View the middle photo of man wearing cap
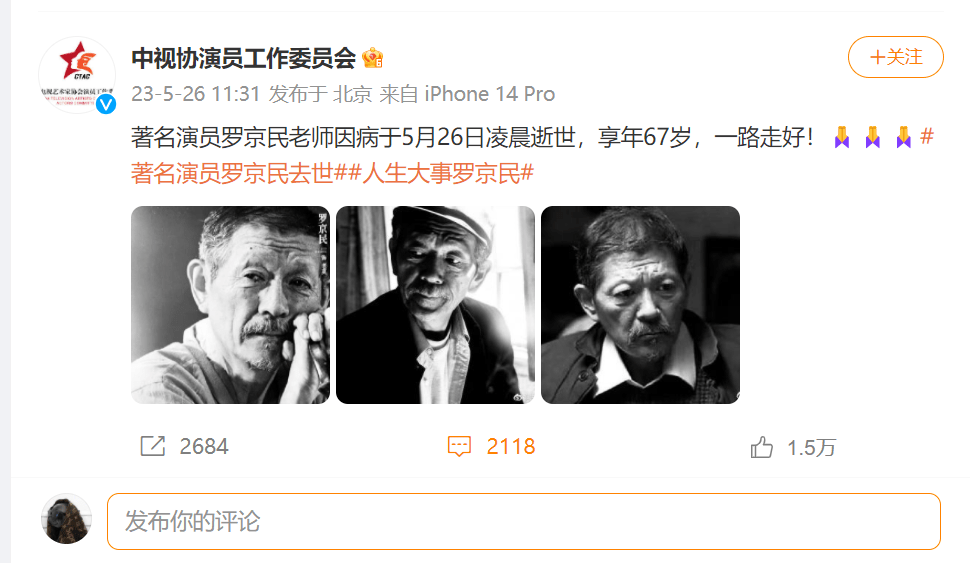The width and height of the screenshot is (970, 563). (x=435, y=305)
